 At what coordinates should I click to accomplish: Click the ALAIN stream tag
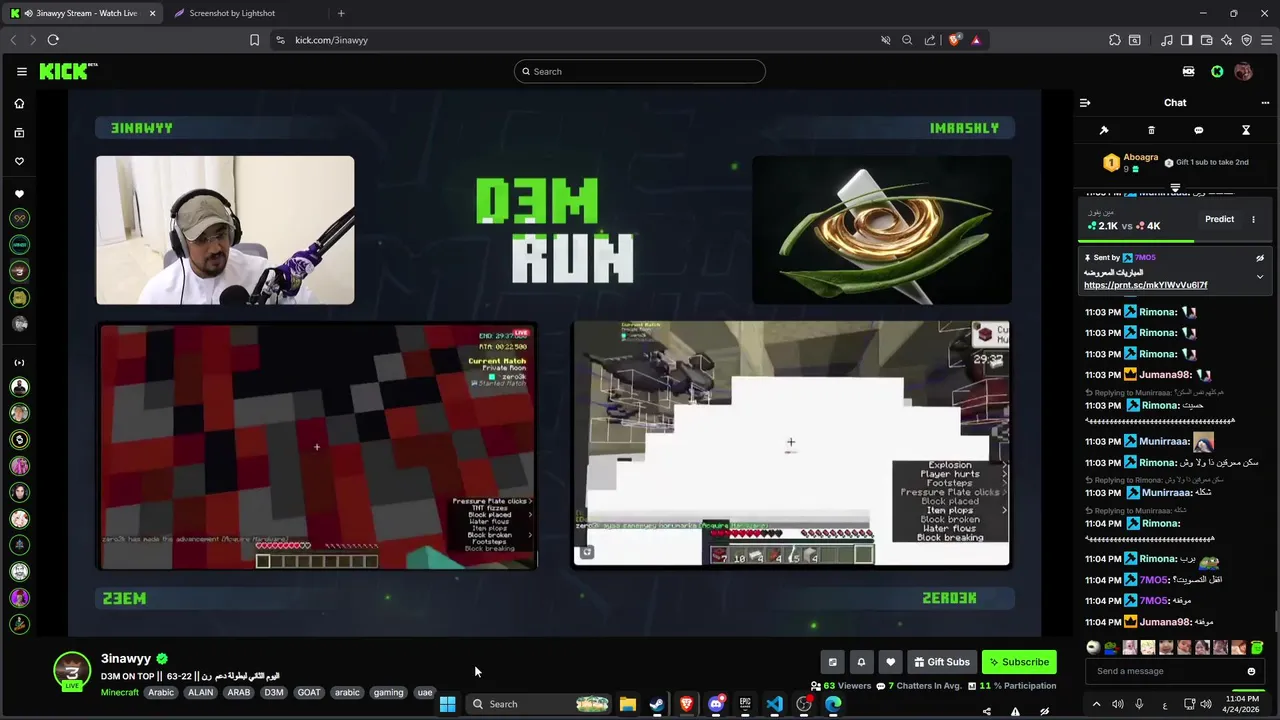[200, 692]
